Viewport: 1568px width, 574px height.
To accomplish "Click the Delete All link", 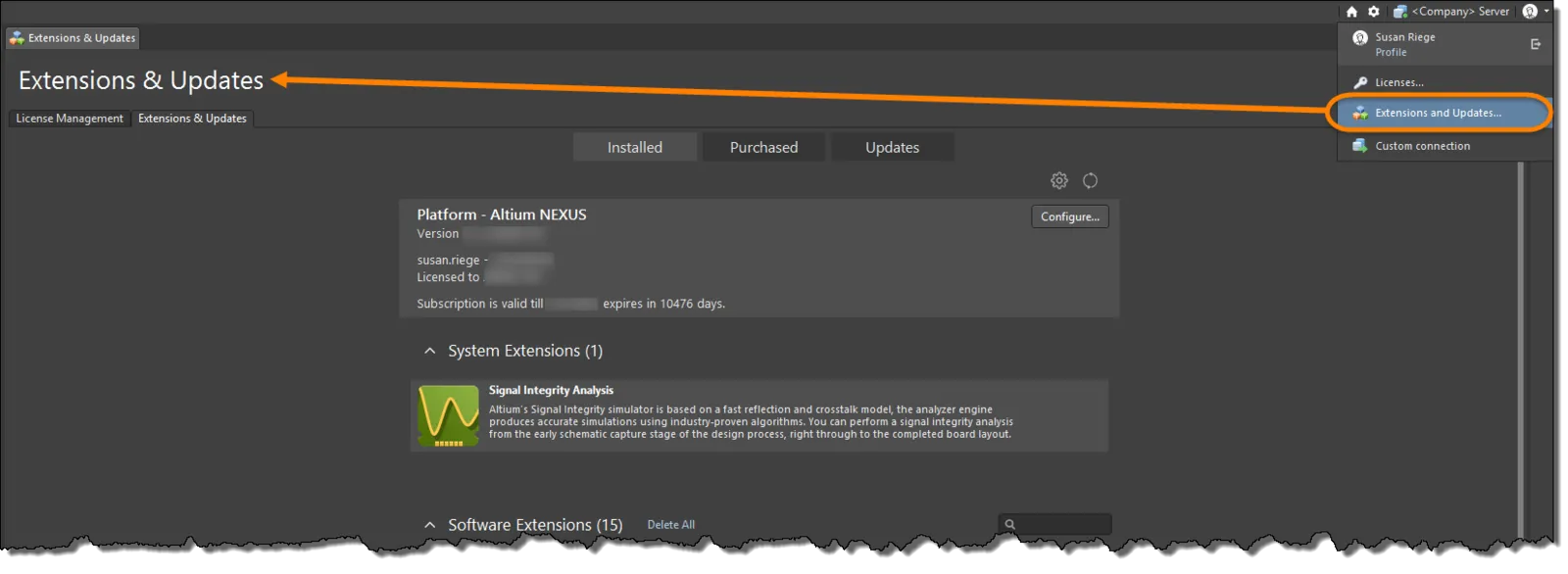I will [671, 525].
